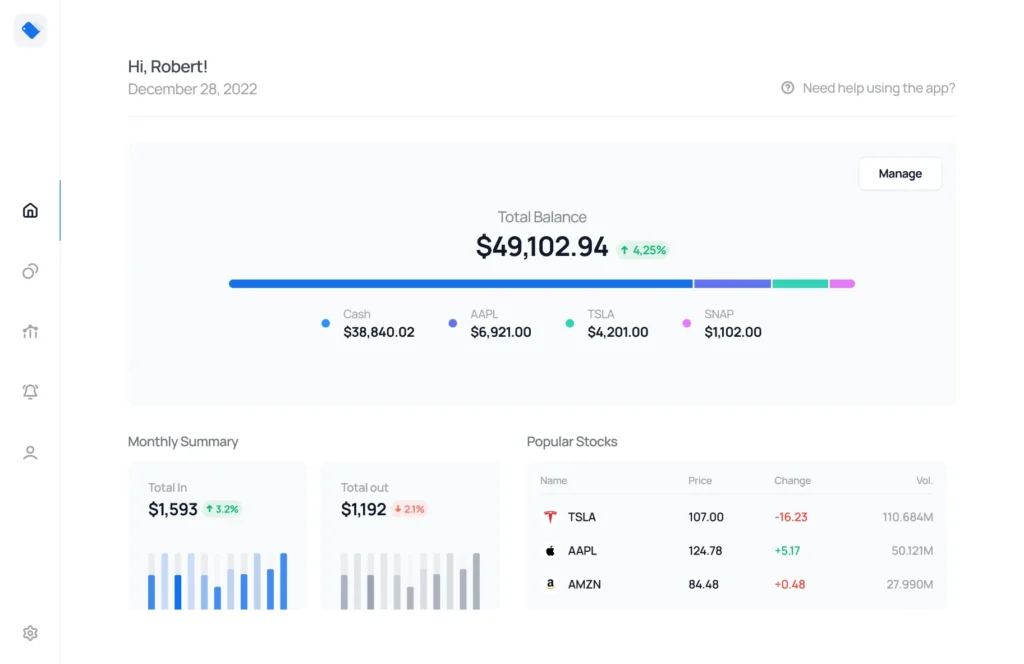Click the pink SNAP segment of balance bar

[x=842, y=284]
